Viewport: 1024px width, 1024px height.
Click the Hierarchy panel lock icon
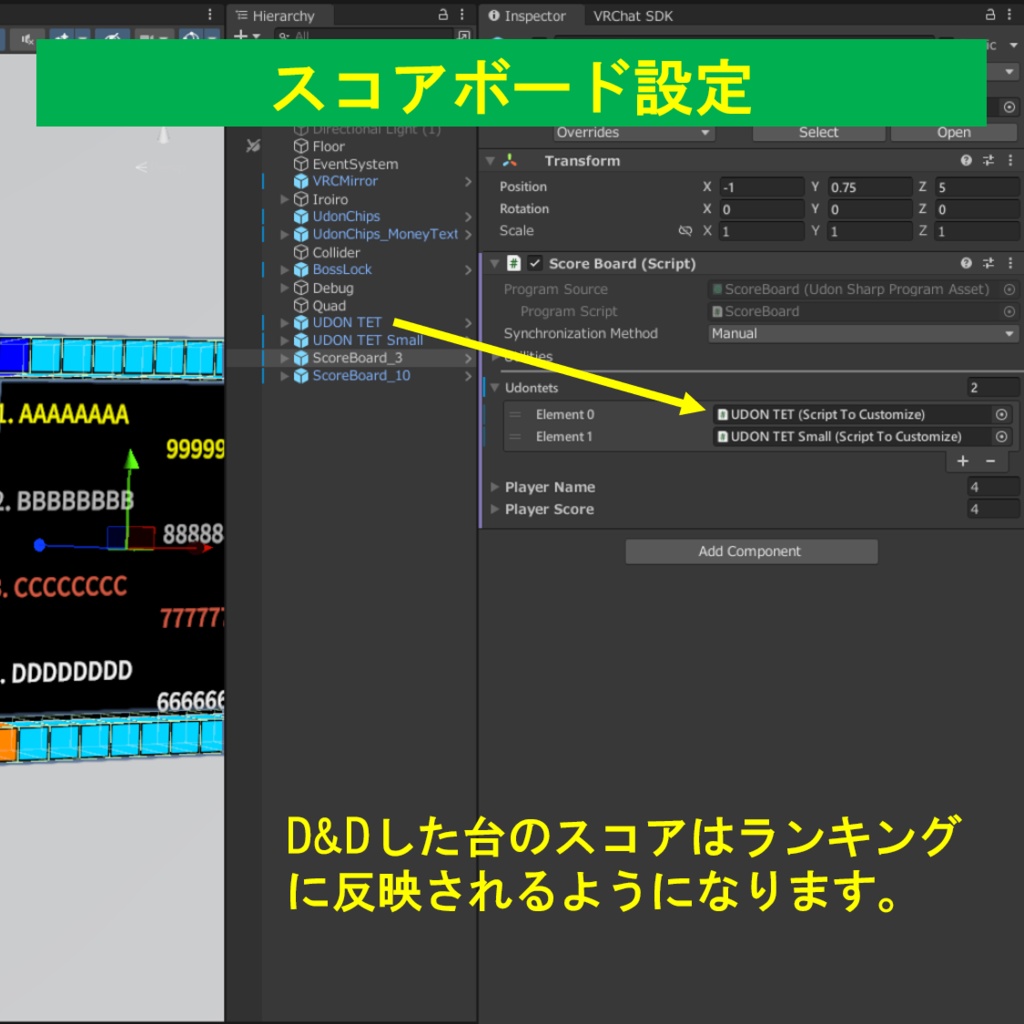[443, 14]
